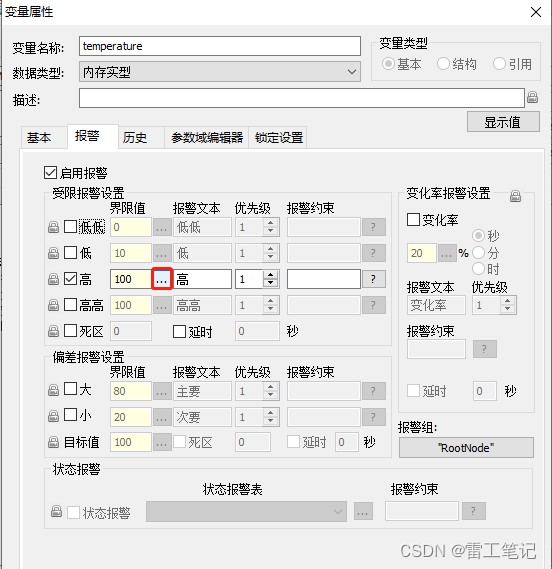Click lock icon beside 状态报警 checkbox

tap(56, 511)
